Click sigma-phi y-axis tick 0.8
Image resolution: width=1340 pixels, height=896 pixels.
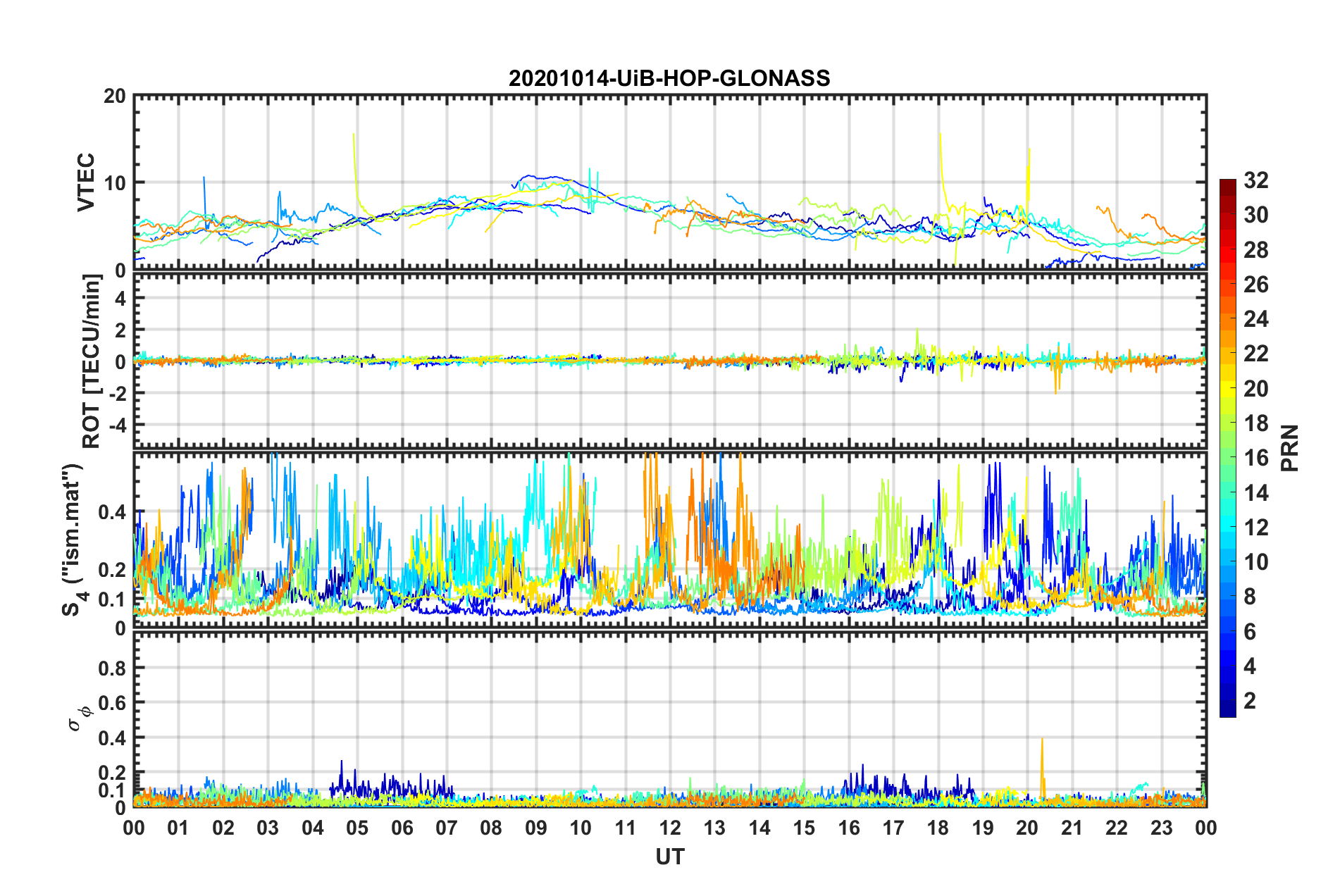point(113,668)
